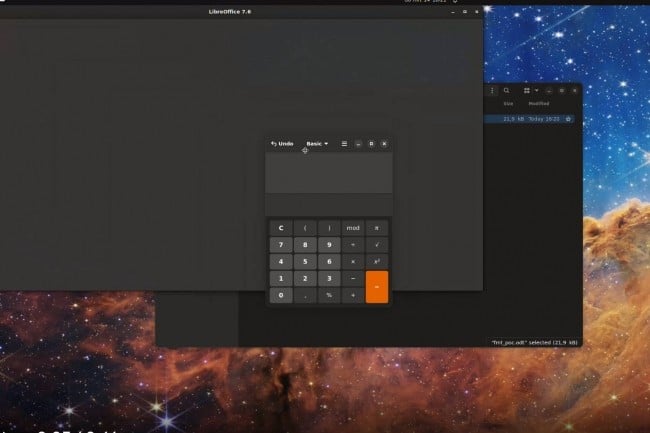Close the LibreOffice 7.4 window
This screenshot has width=650, height=433.
click(x=477, y=12)
